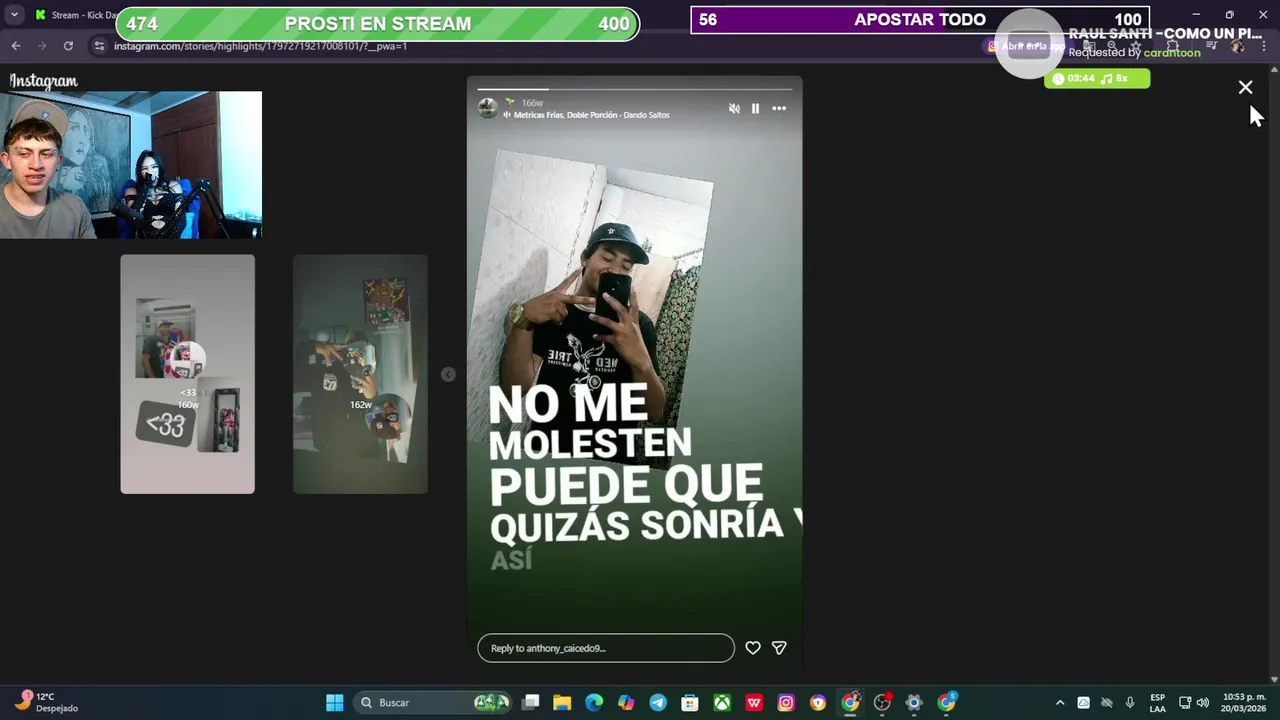Expand the system tray hidden icons chevron
The height and width of the screenshot is (720, 1280).
pos(1060,702)
